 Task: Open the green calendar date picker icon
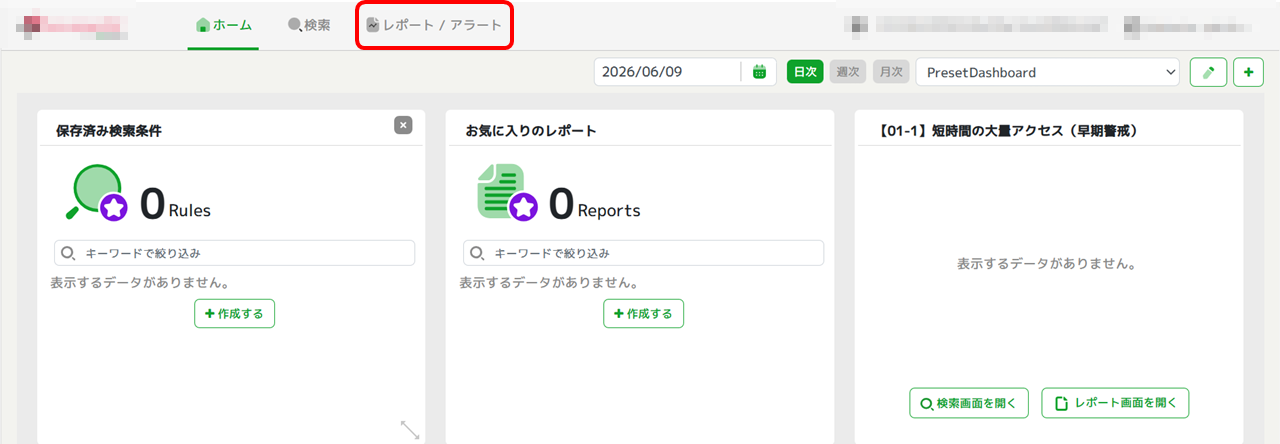[760, 72]
